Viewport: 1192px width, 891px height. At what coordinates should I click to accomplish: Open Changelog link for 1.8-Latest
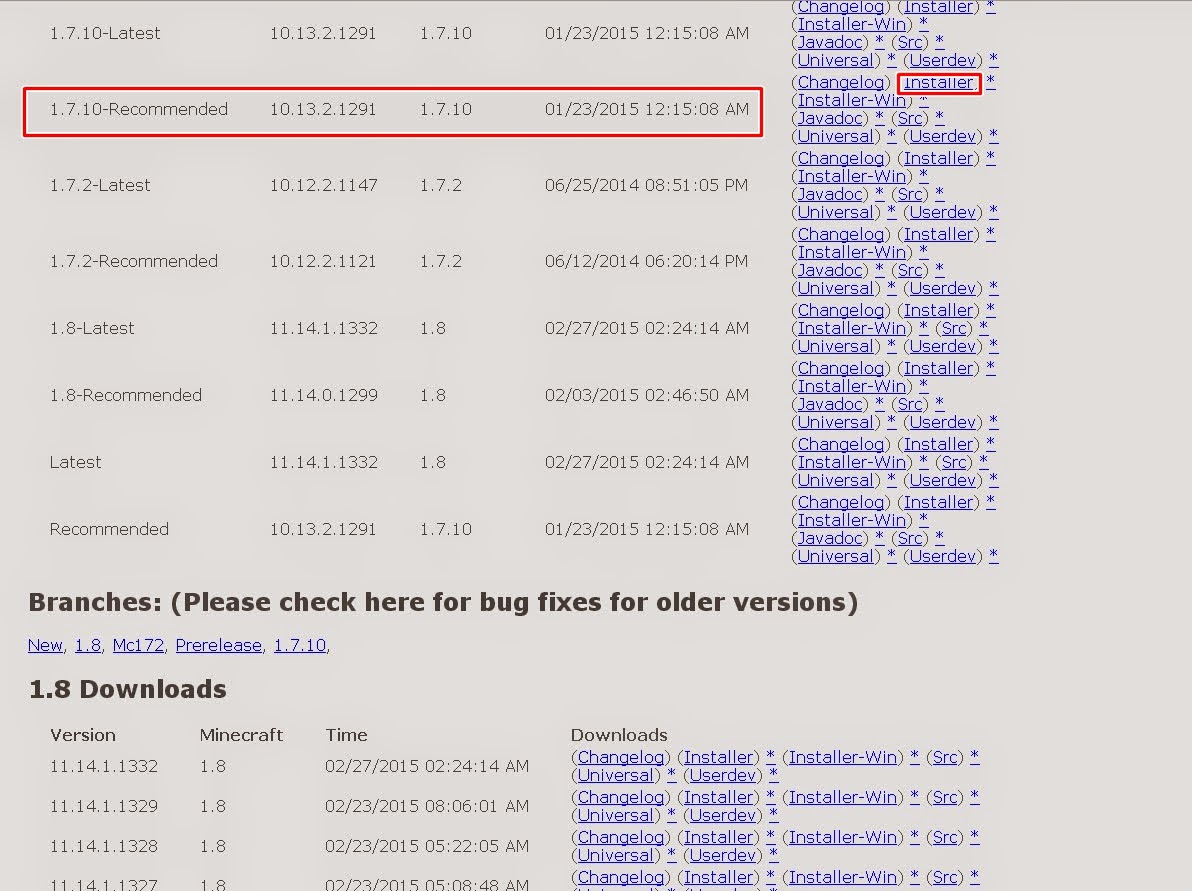[841, 310]
